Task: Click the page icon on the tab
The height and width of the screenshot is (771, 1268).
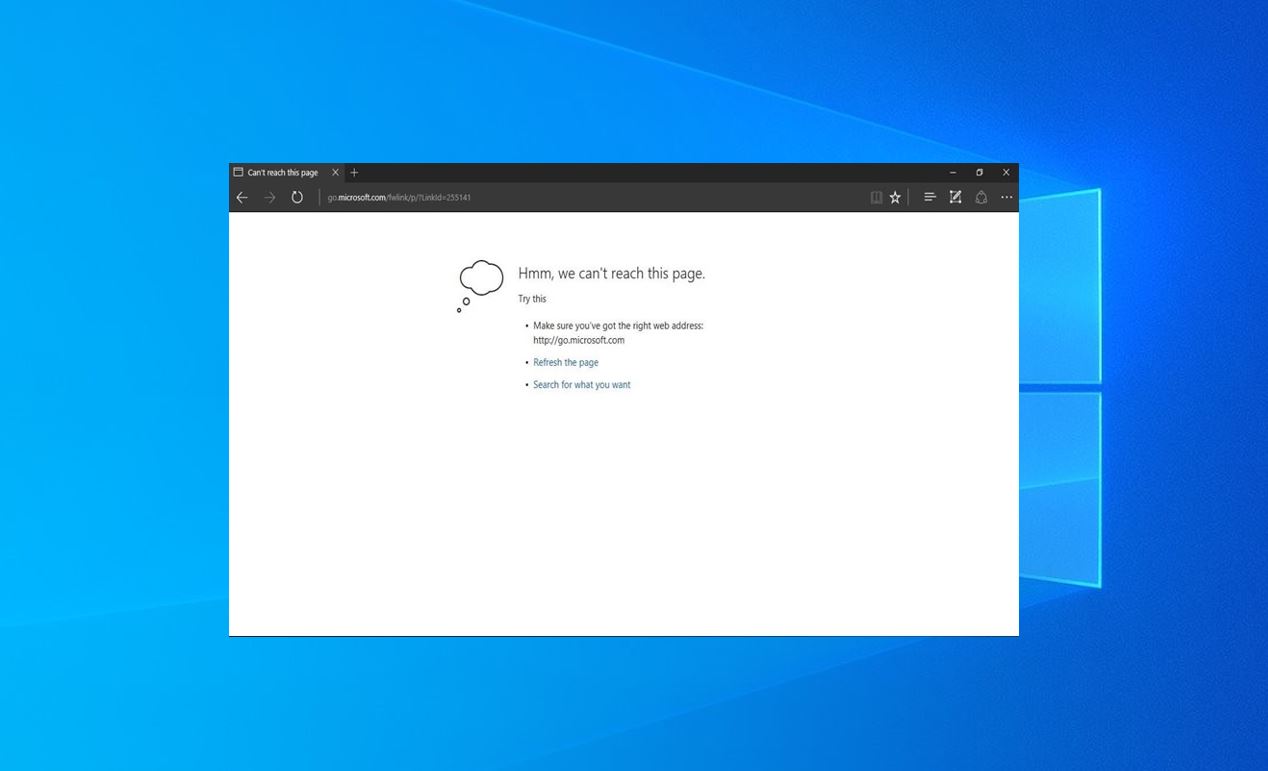Action: (x=238, y=172)
